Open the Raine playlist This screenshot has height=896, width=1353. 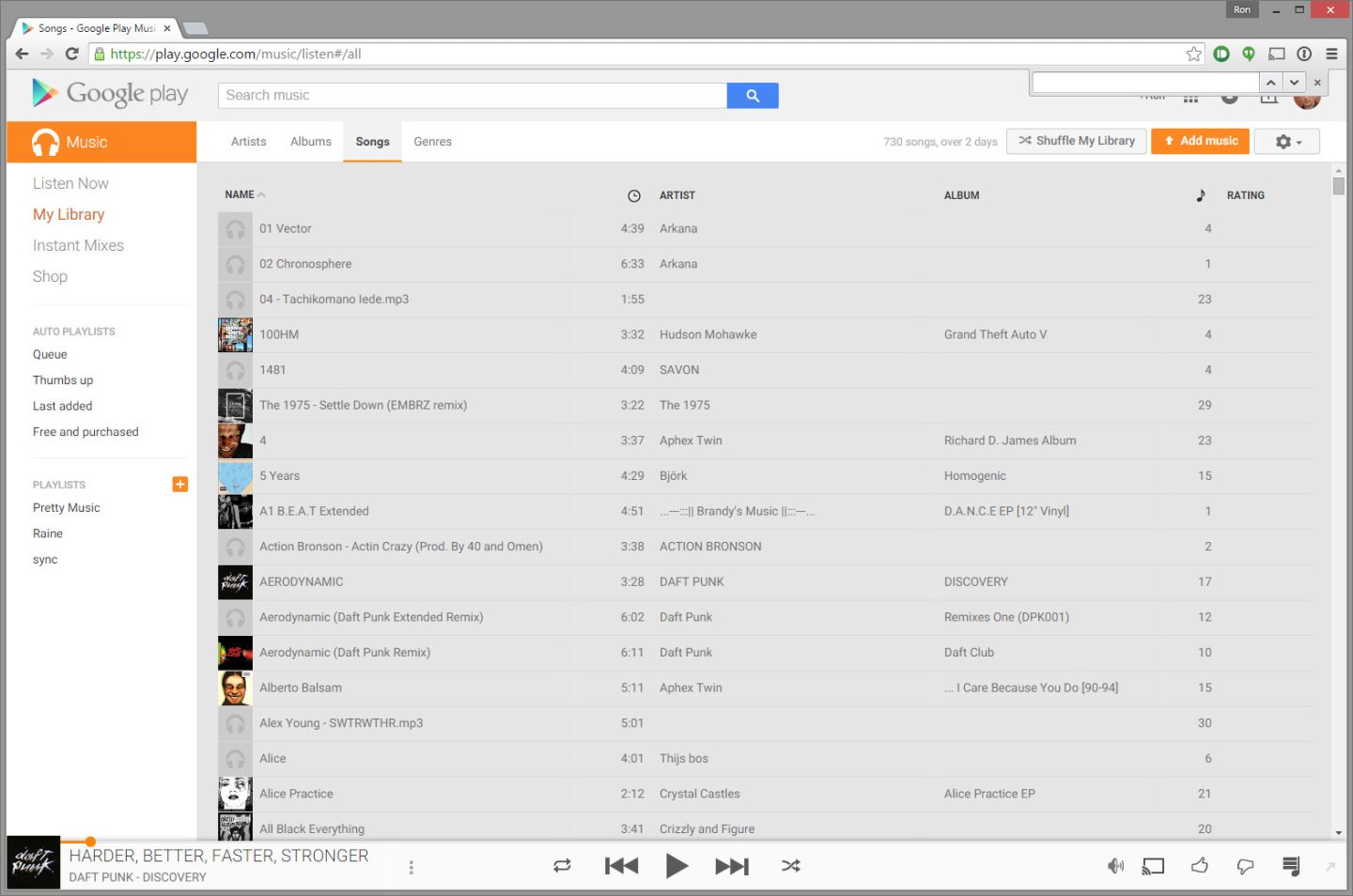click(48, 533)
